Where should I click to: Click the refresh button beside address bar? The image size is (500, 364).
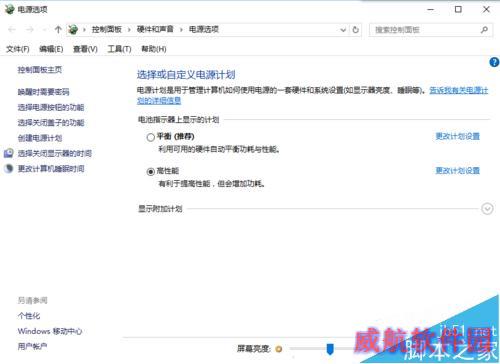click(x=355, y=30)
